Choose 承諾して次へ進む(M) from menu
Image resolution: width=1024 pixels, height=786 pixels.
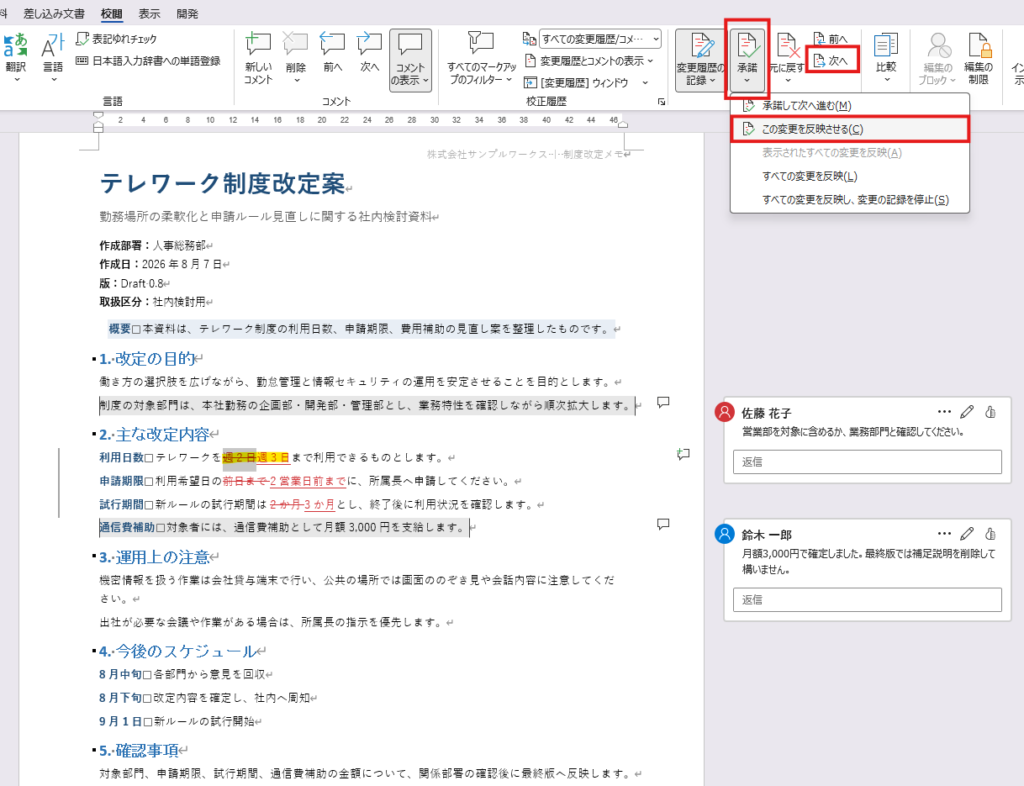(x=850, y=106)
